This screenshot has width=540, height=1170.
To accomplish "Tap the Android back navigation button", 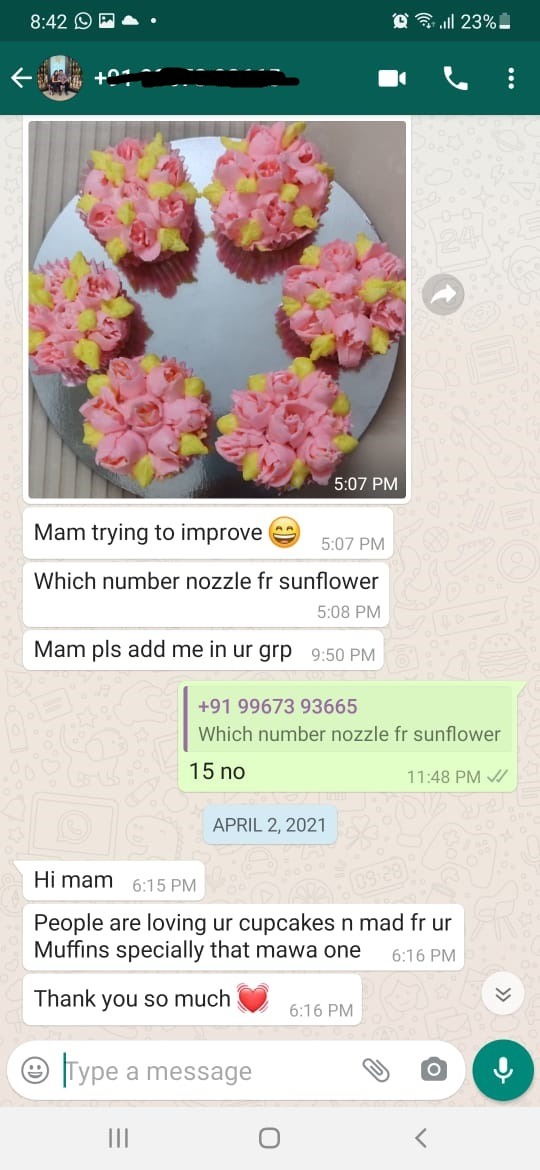I will point(421,1137).
